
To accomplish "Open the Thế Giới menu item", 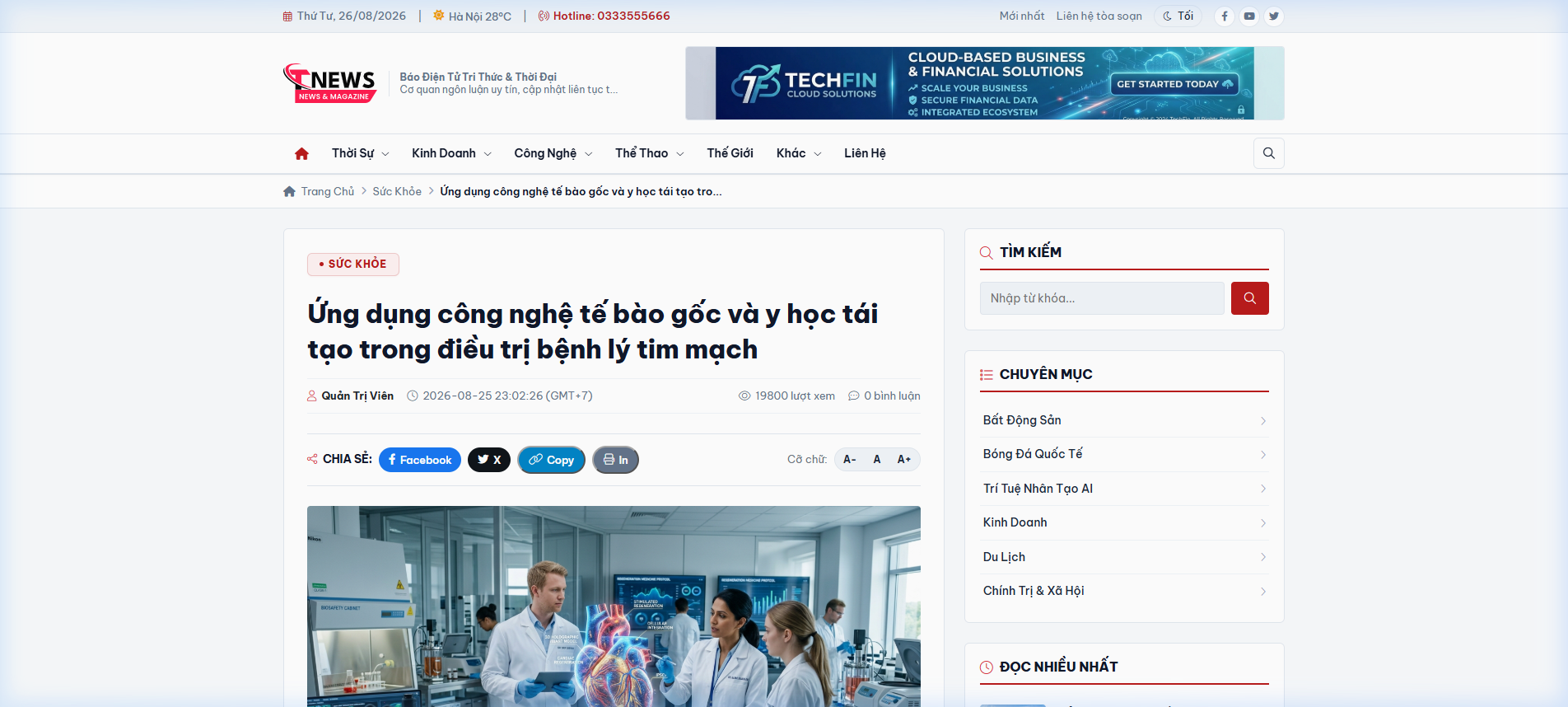I will tap(730, 153).
